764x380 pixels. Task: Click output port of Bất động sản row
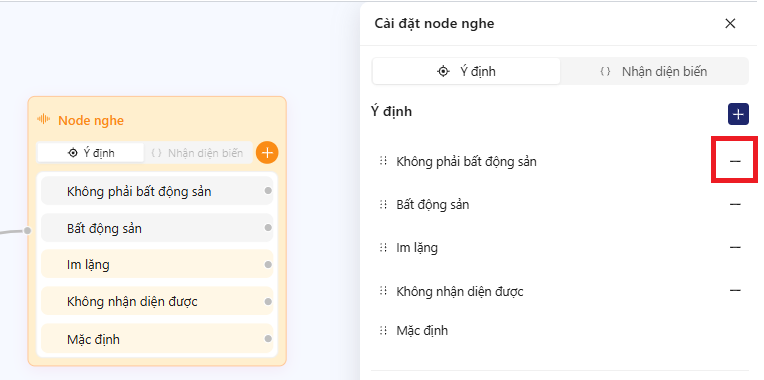point(268,228)
